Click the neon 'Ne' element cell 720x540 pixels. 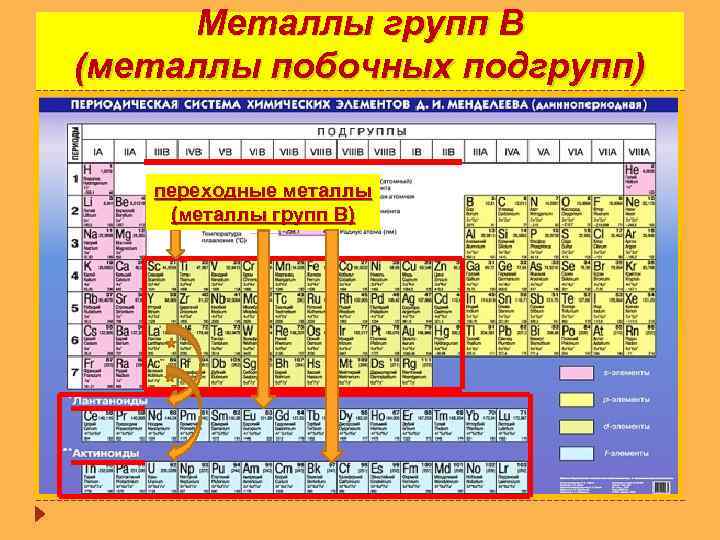point(639,211)
